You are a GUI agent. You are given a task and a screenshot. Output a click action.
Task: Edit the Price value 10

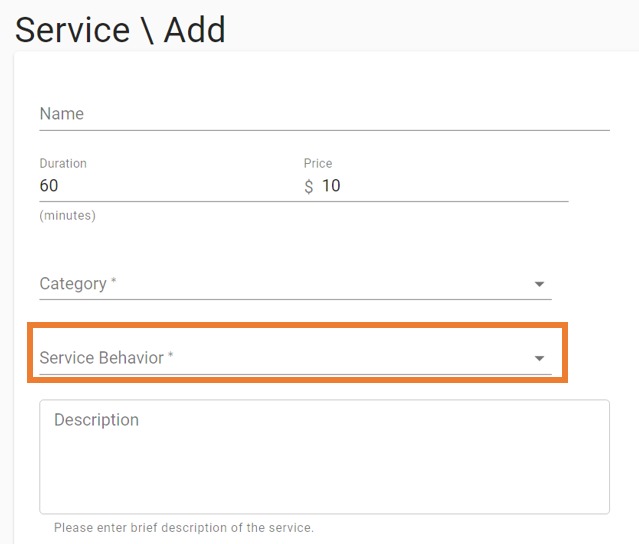(331, 186)
